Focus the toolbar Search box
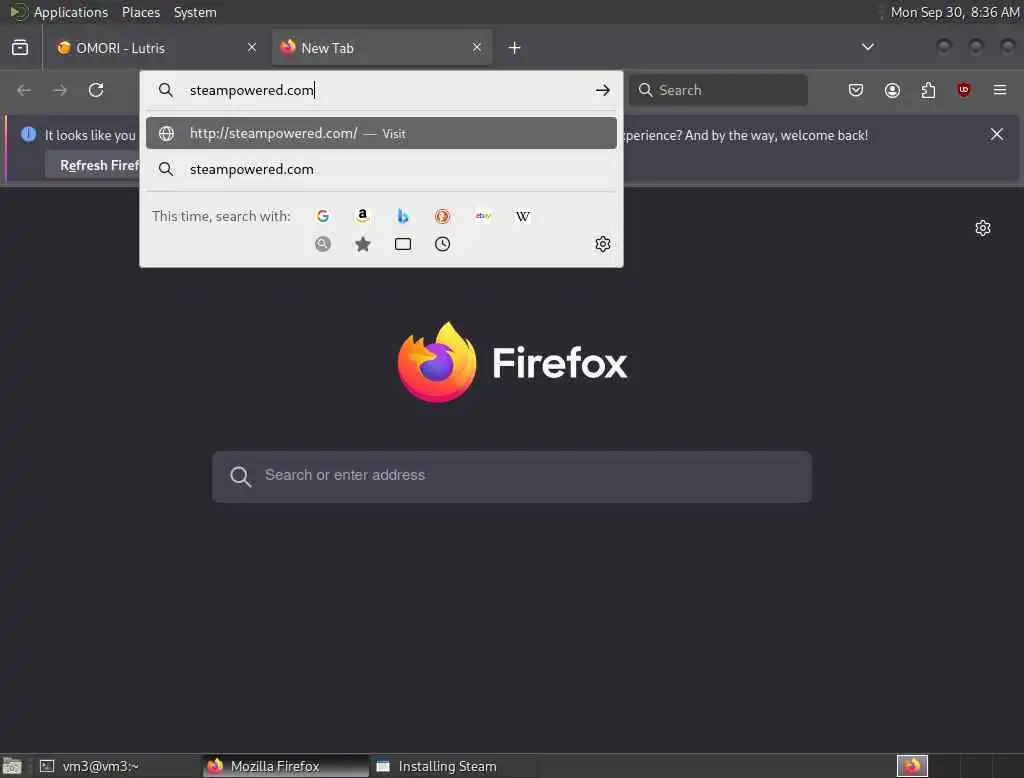Viewport: 1024px width, 778px height. point(718,90)
